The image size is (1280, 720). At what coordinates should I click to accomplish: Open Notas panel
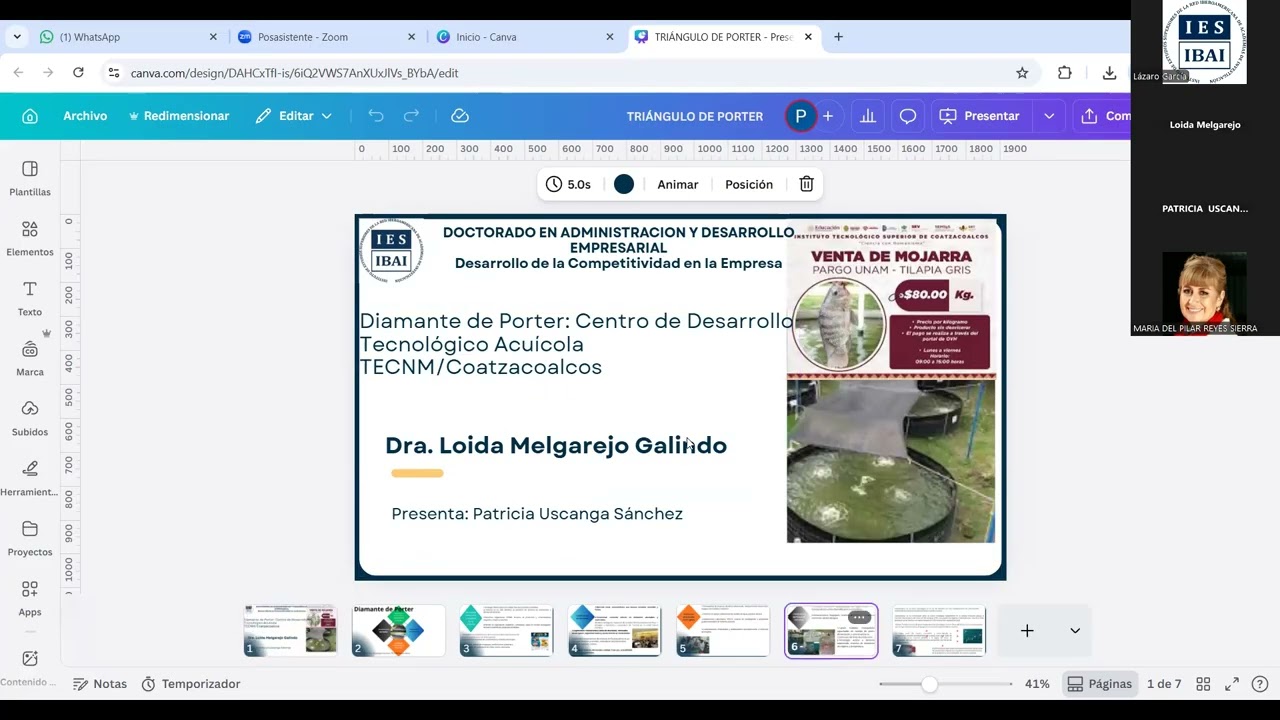100,684
